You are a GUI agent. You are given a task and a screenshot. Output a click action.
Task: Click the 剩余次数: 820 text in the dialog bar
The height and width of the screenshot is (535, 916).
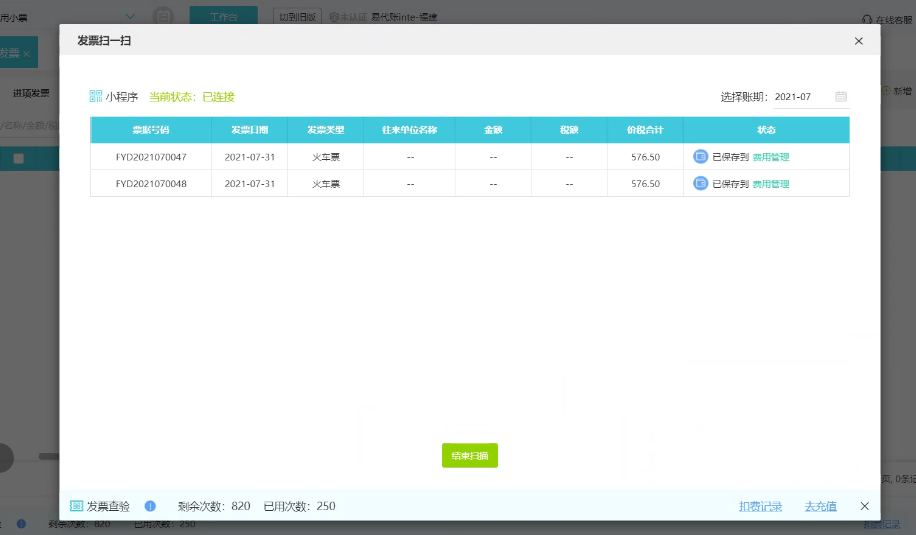(x=214, y=506)
